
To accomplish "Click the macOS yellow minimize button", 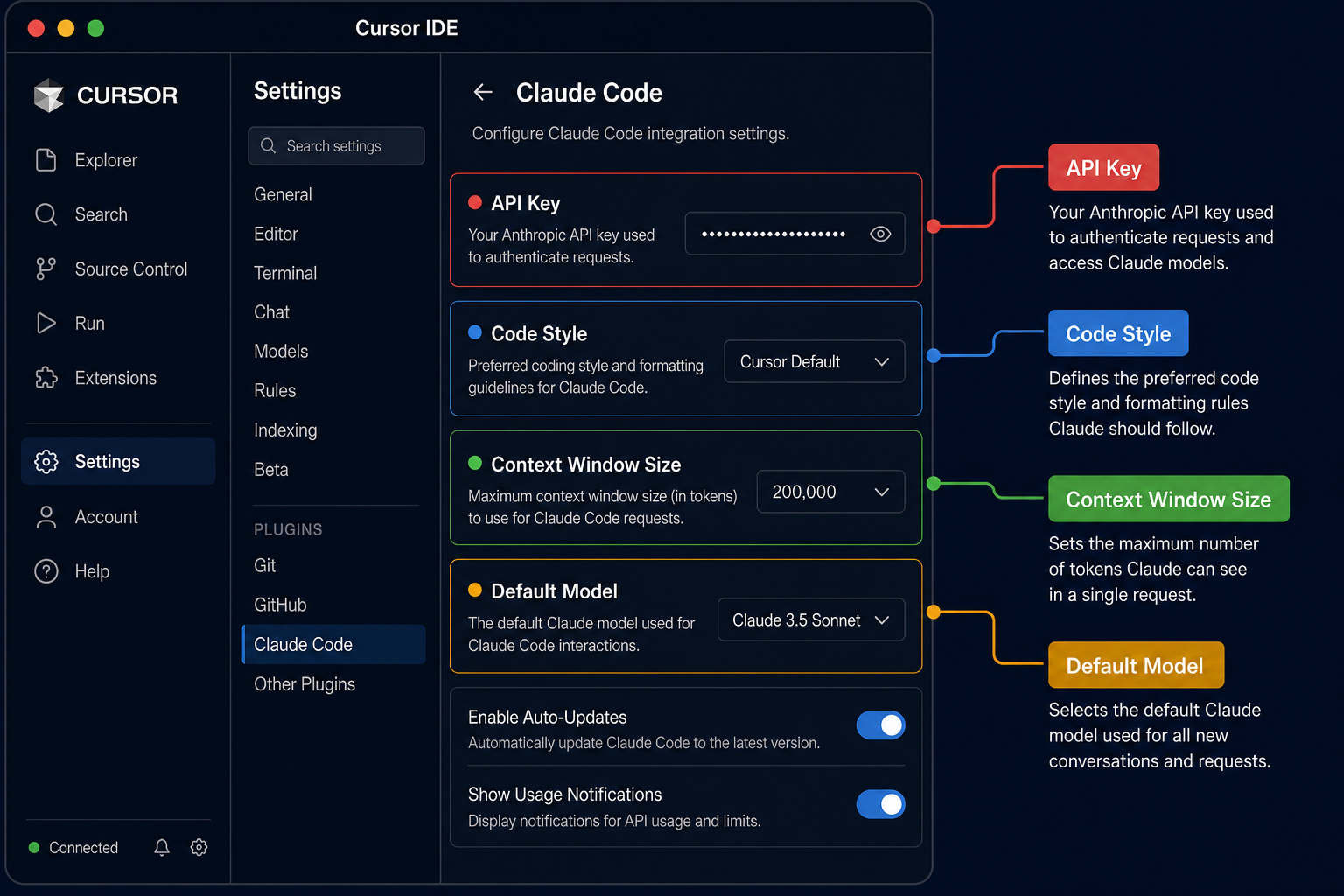I will tap(66, 28).
